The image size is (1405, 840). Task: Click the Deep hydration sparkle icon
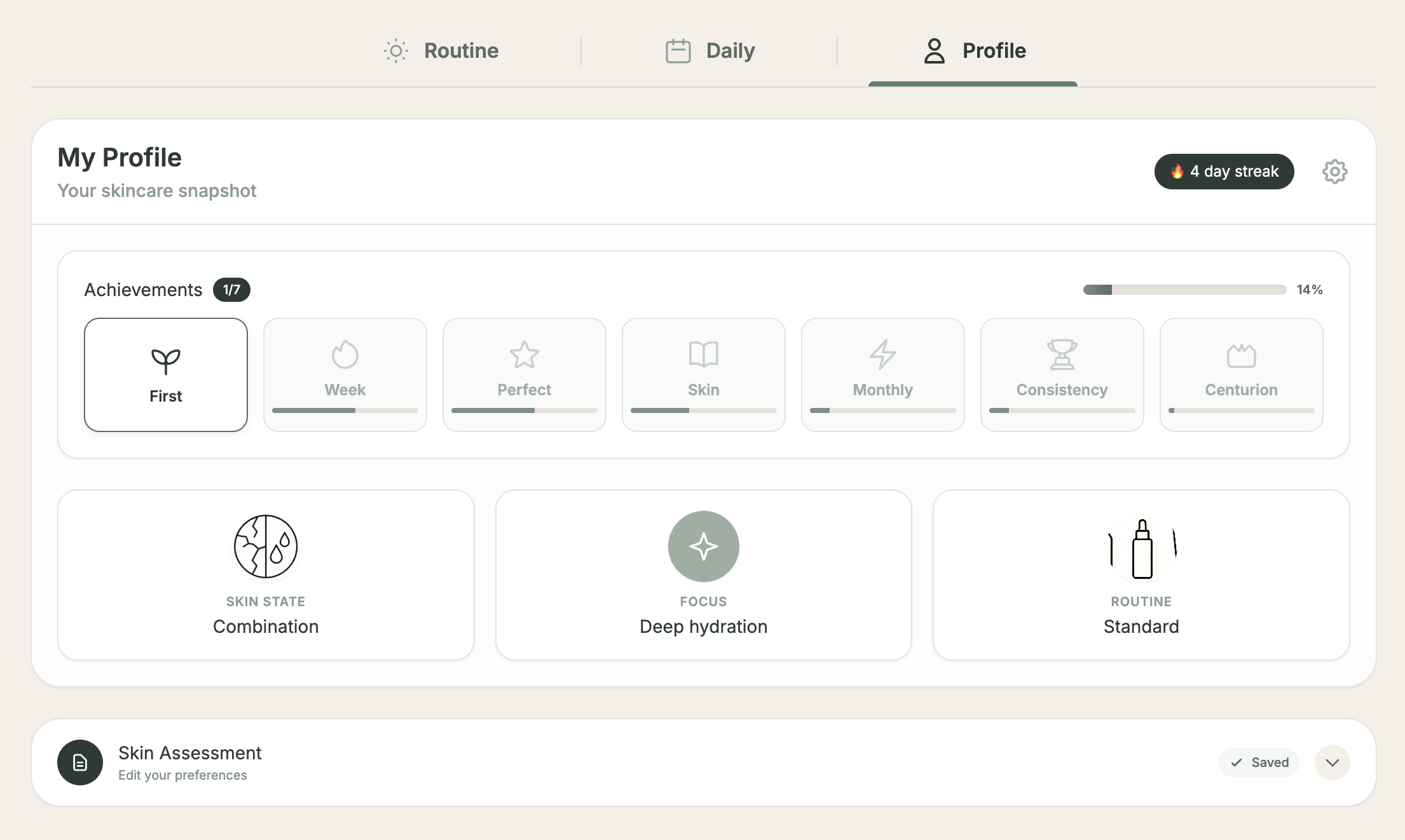(x=703, y=546)
